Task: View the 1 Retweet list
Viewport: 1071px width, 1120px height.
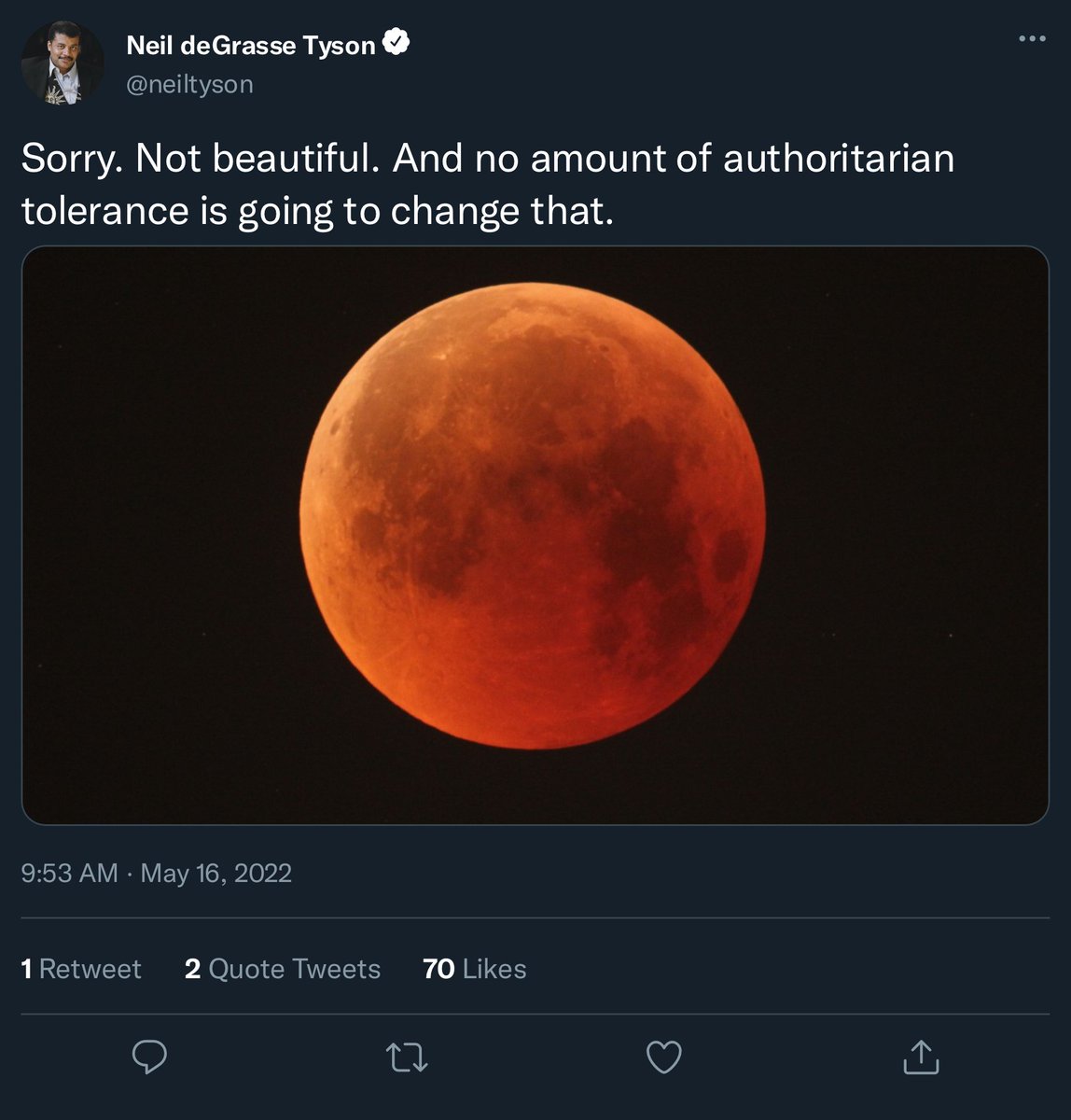Action: [81, 969]
